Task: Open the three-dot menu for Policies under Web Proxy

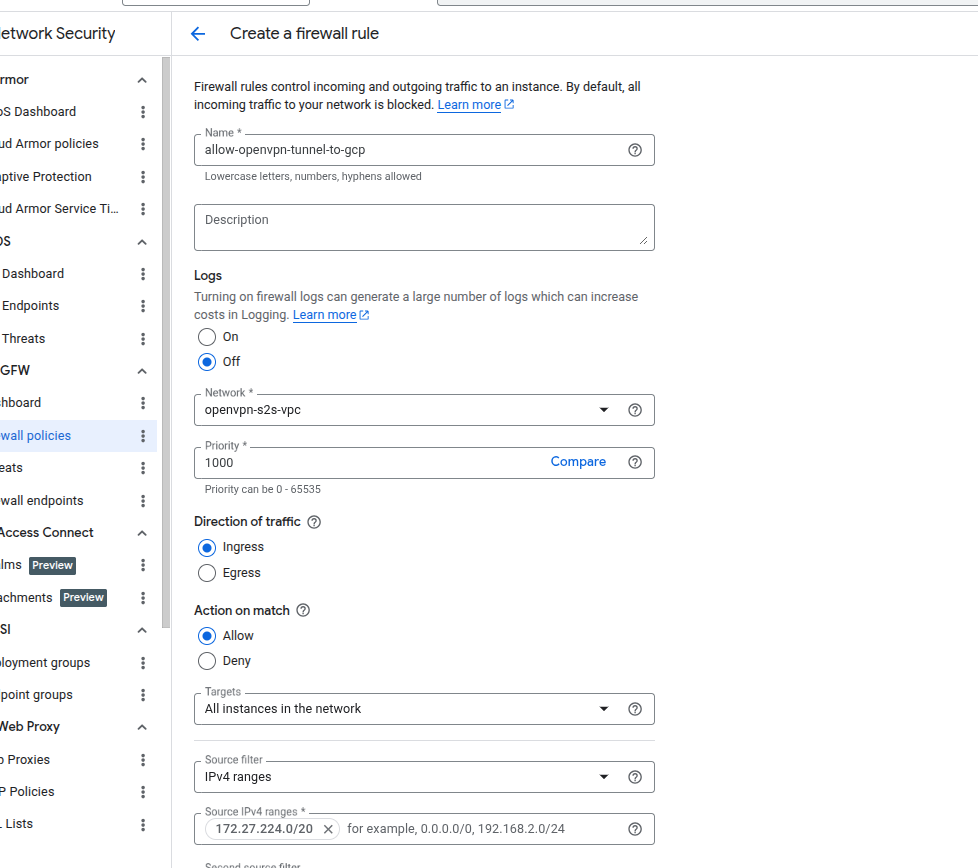Action: [x=143, y=792]
